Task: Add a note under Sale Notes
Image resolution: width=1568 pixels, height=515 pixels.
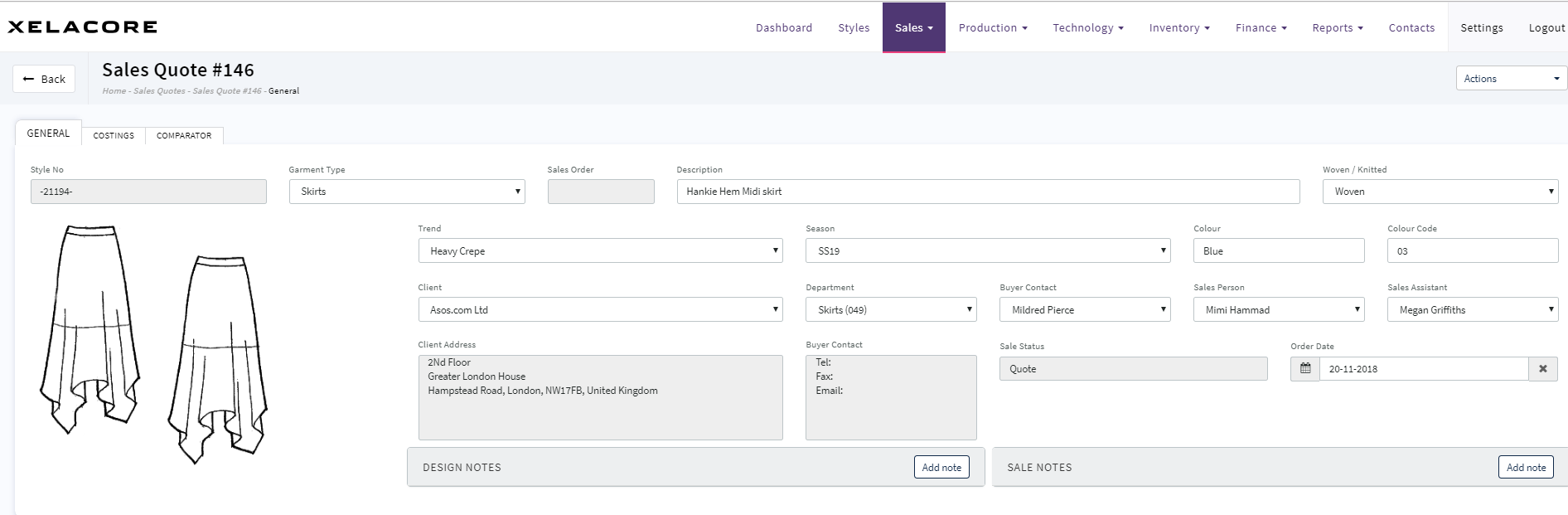Action: click(x=1525, y=467)
